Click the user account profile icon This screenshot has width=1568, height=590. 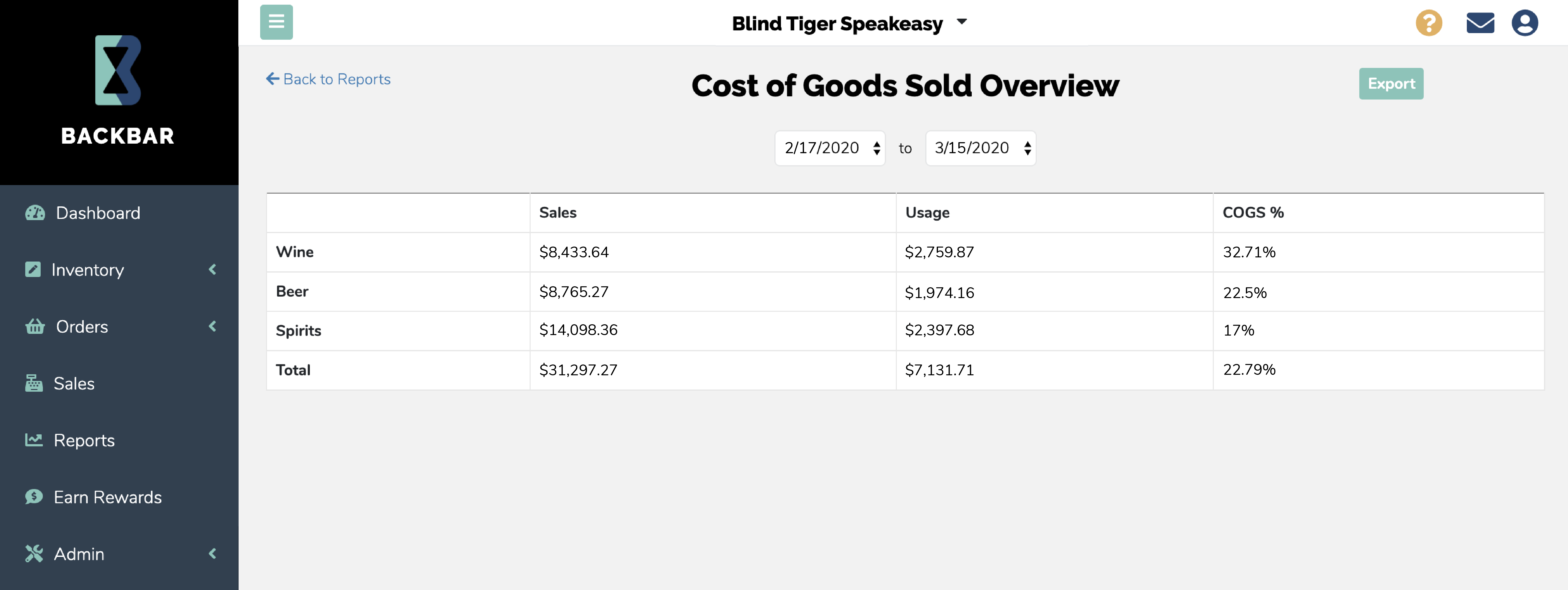point(1525,23)
